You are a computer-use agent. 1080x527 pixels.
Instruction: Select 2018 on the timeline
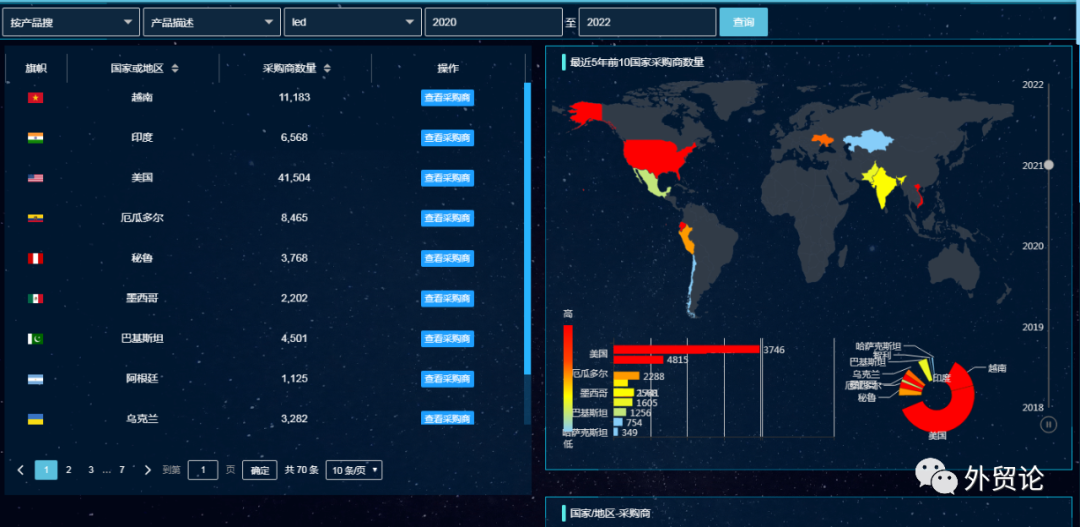(1032, 407)
